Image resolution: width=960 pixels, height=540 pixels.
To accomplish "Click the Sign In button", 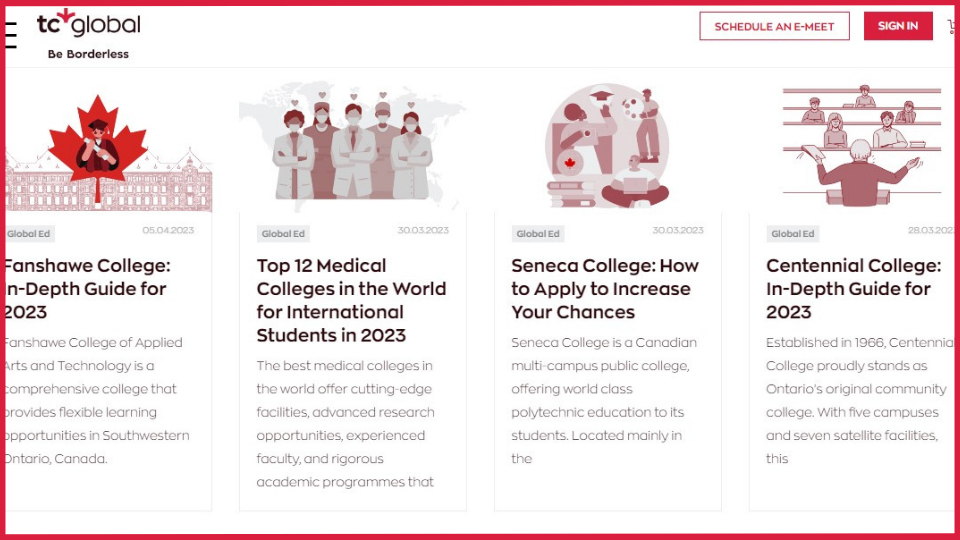I will pos(898,26).
